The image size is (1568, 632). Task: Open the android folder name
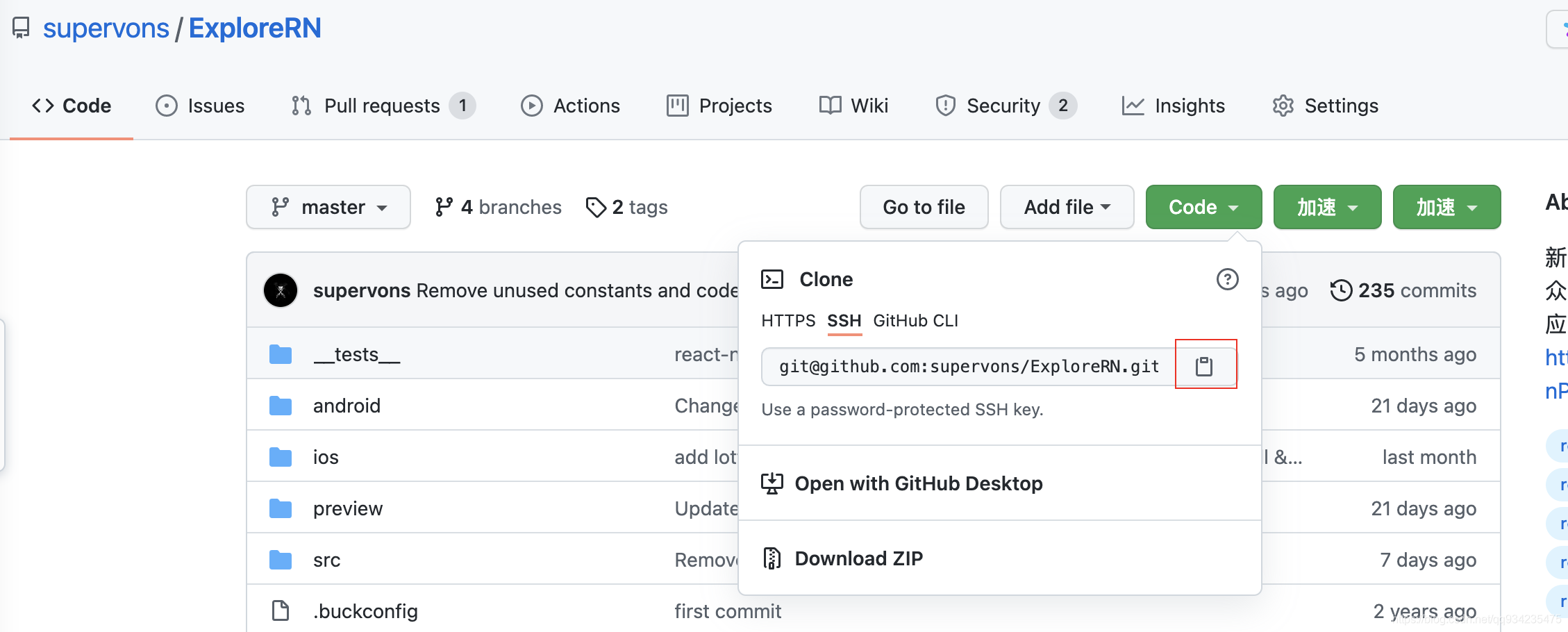347,406
